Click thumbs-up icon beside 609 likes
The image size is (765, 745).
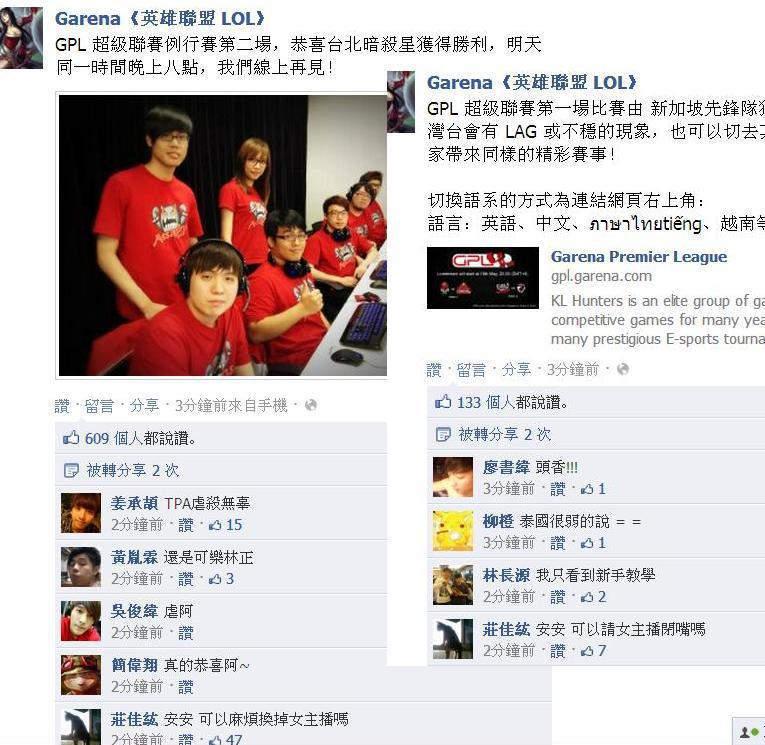point(71,438)
